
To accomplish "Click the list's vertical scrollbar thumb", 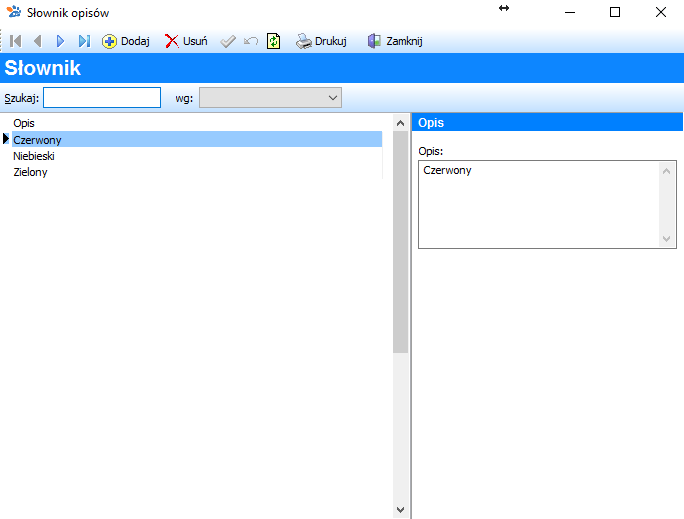I will tap(400, 242).
